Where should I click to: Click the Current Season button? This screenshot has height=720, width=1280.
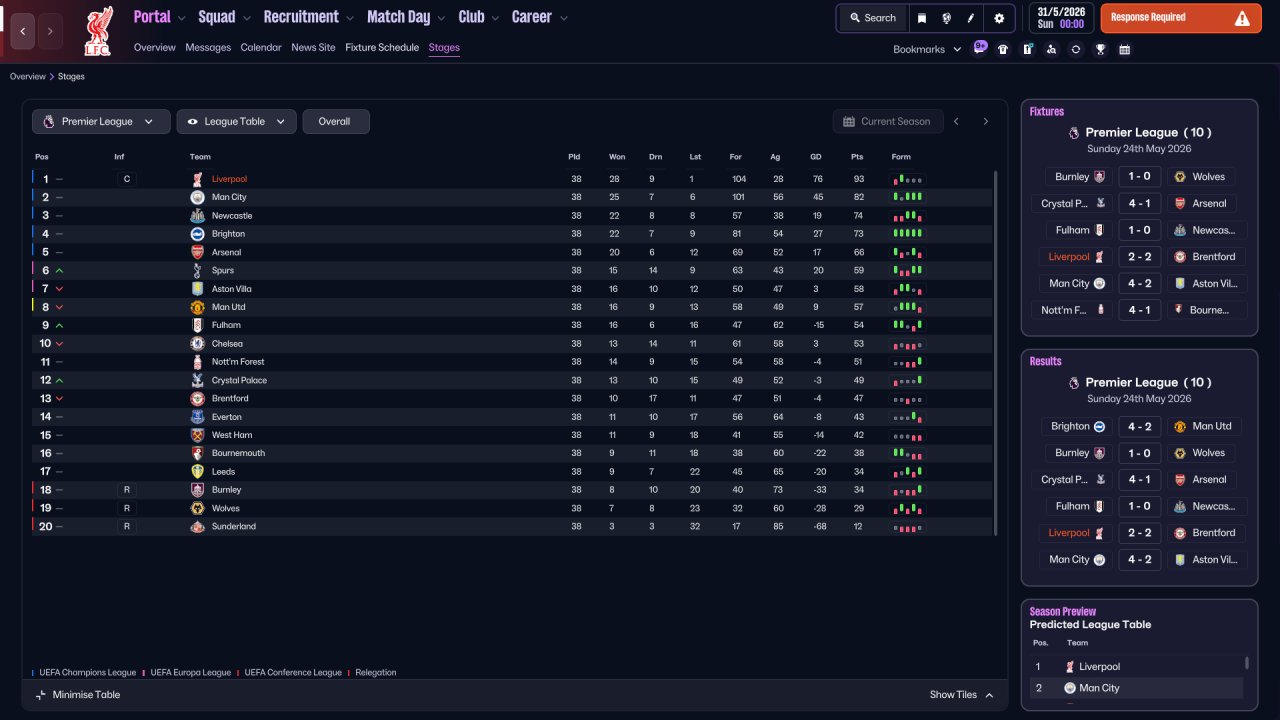pyautogui.click(x=888, y=121)
